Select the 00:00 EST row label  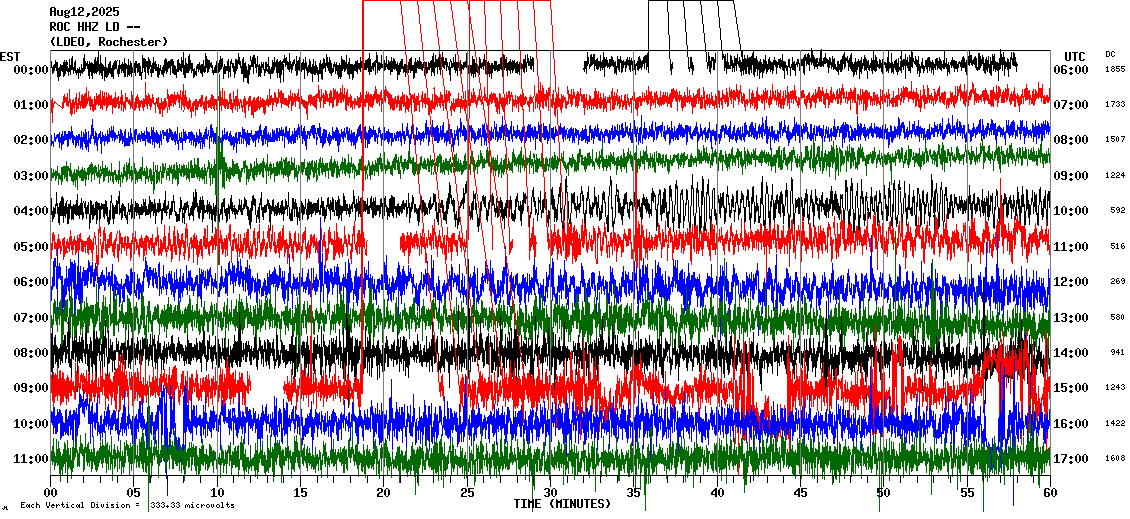point(32,70)
